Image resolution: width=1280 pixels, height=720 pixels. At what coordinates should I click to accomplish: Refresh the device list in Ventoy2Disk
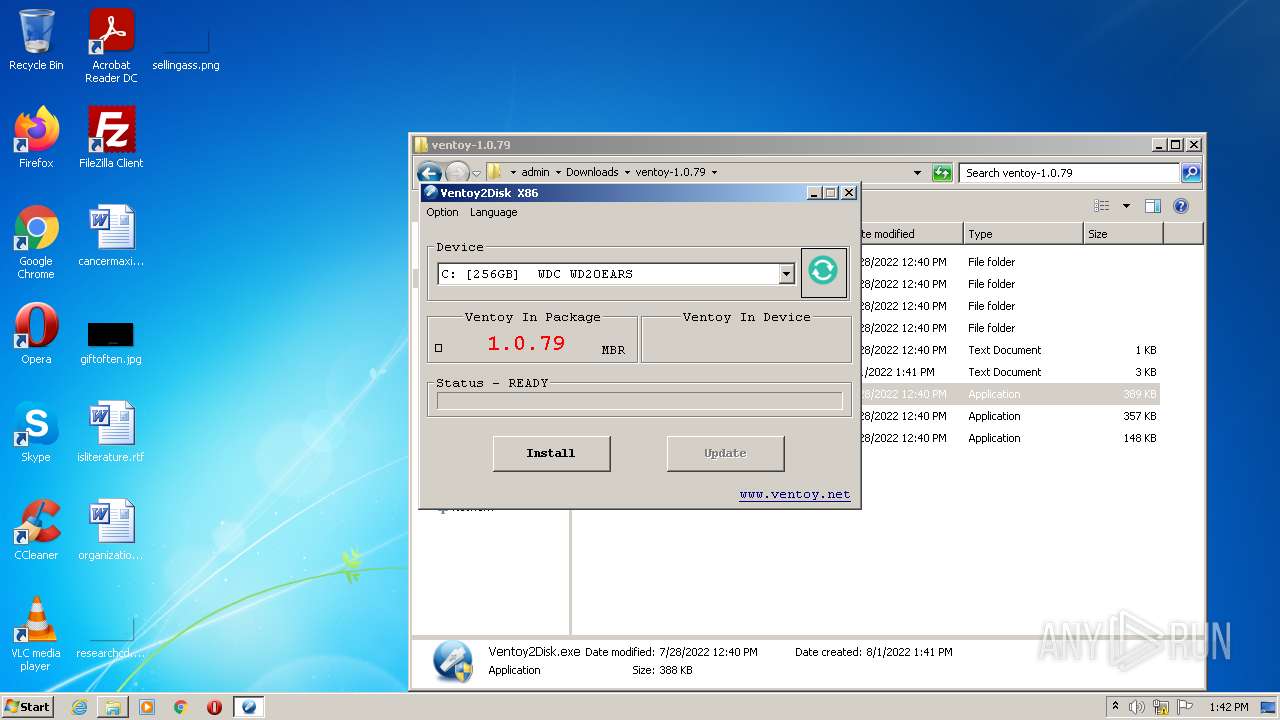point(823,271)
